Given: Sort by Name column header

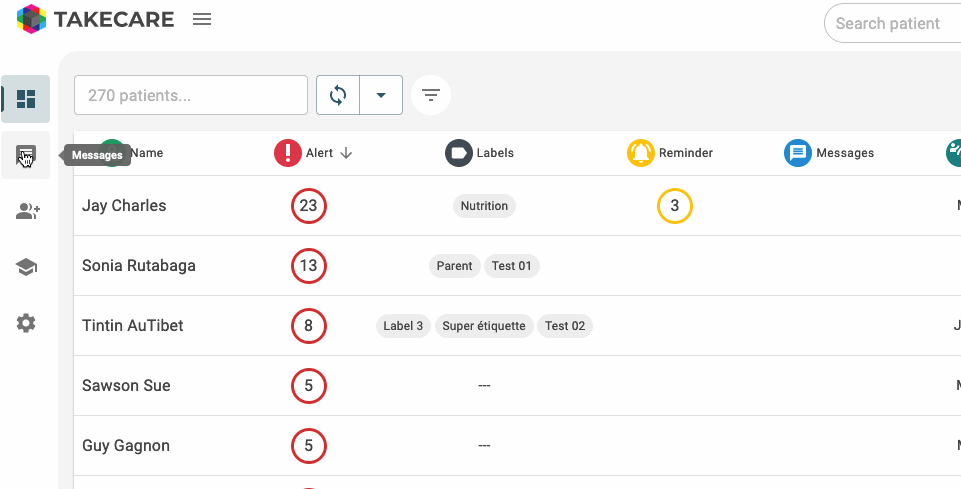Looking at the screenshot, I should click(x=146, y=153).
